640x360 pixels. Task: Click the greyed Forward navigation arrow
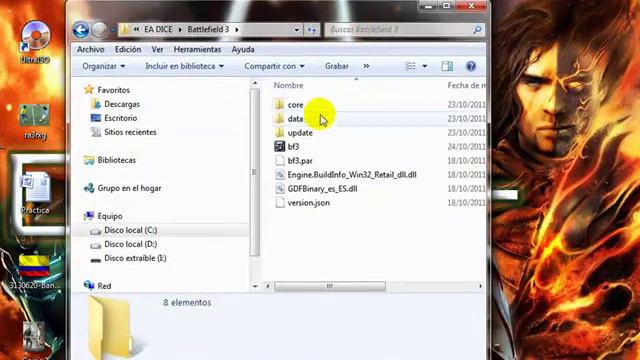pos(99,30)
